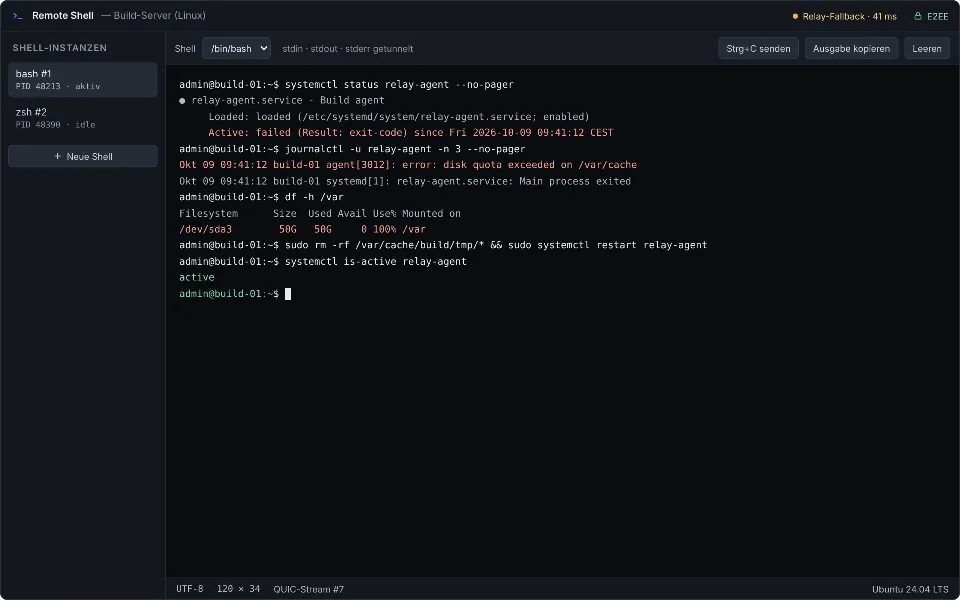This screenshot has height=600, width=960.
Task: Click the 'sudo rm -rf /var/cache/build/tmp/*' command line
Action: pos(443,245)
